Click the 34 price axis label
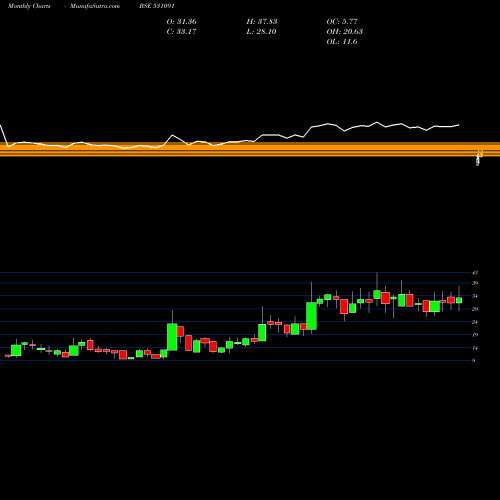The height and width of the screenshot is (500, 500). pyautogui.click(x=475, y=296)
